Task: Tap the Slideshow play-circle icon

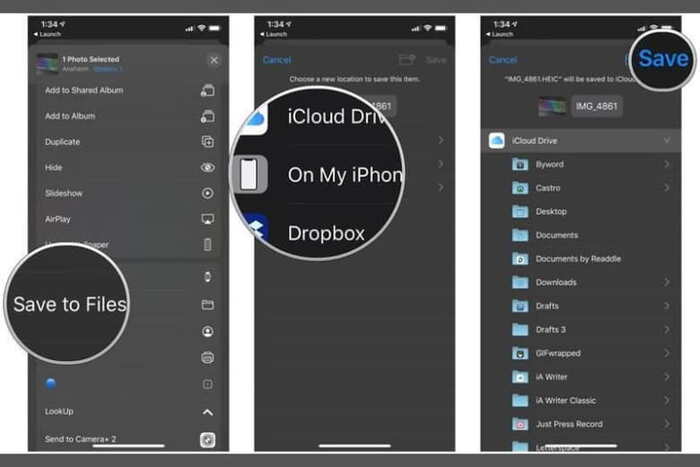Action: (x=208, y=193)
